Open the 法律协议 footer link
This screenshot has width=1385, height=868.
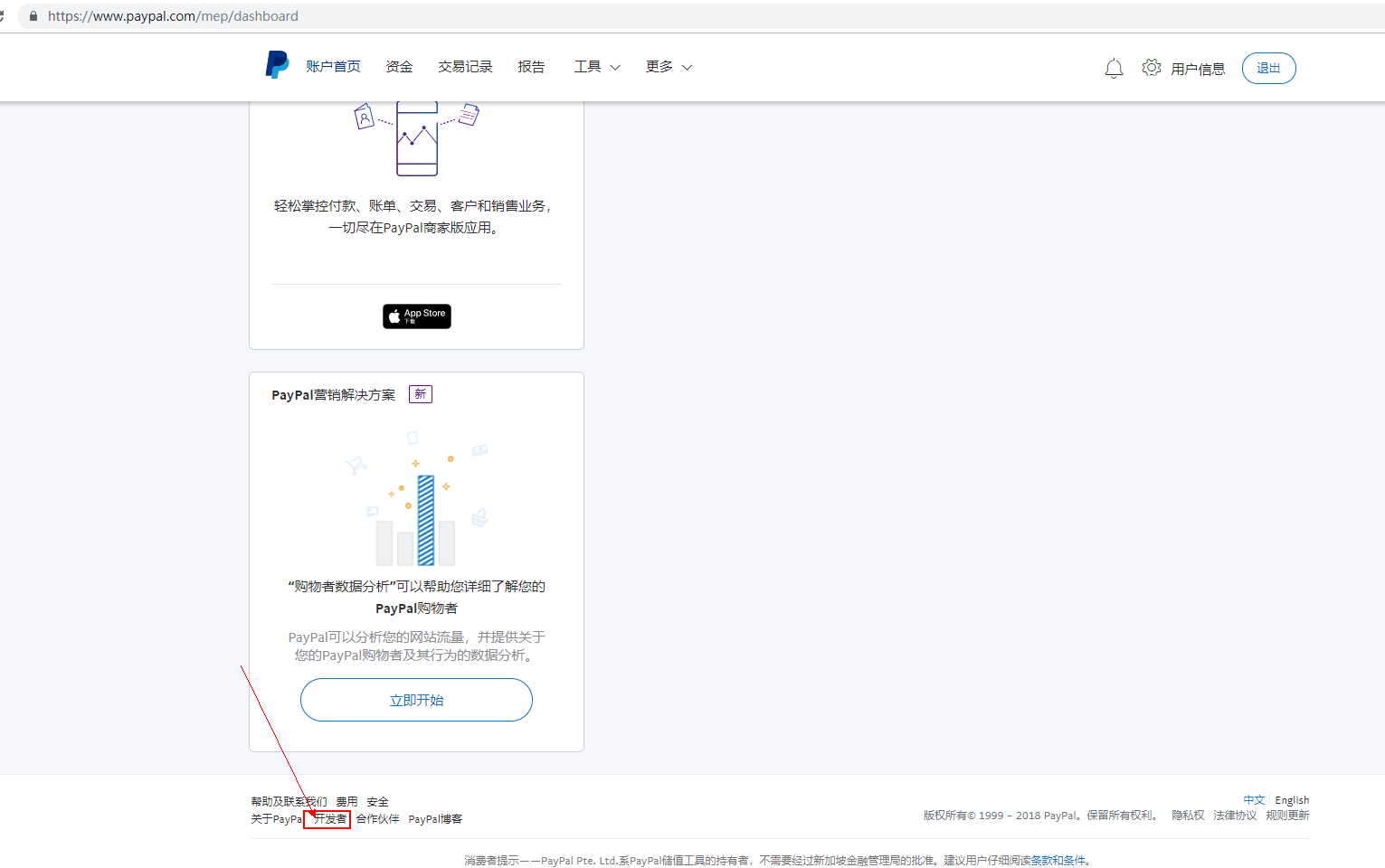point(1235,816)
